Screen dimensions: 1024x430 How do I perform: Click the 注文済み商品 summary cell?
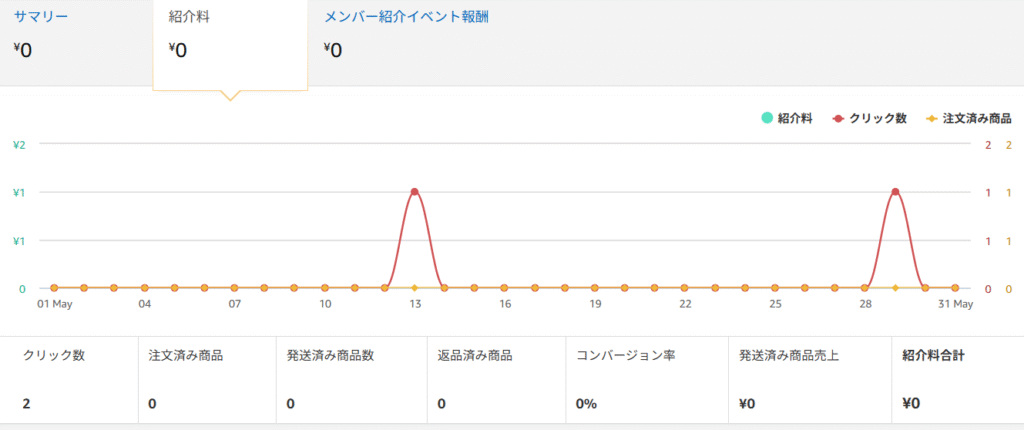206,380
